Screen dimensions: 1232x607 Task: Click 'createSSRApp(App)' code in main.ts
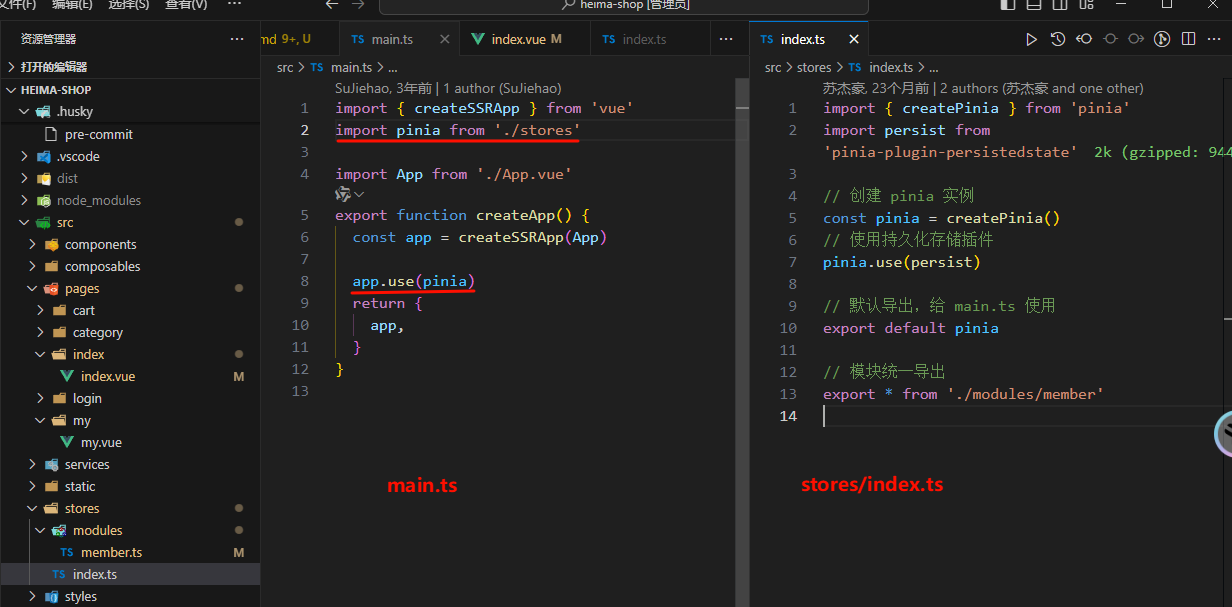532,237
